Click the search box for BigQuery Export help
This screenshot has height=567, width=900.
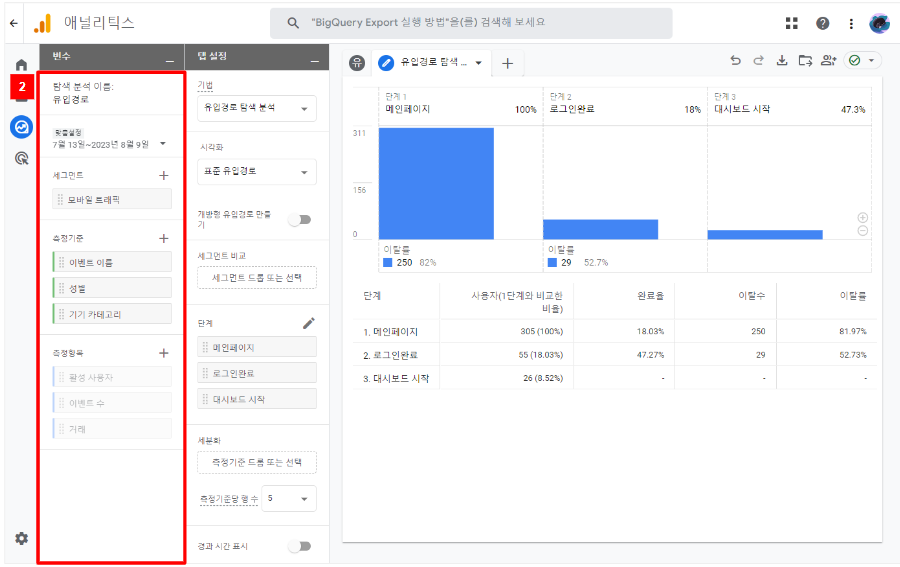click(x=471, y=23)
